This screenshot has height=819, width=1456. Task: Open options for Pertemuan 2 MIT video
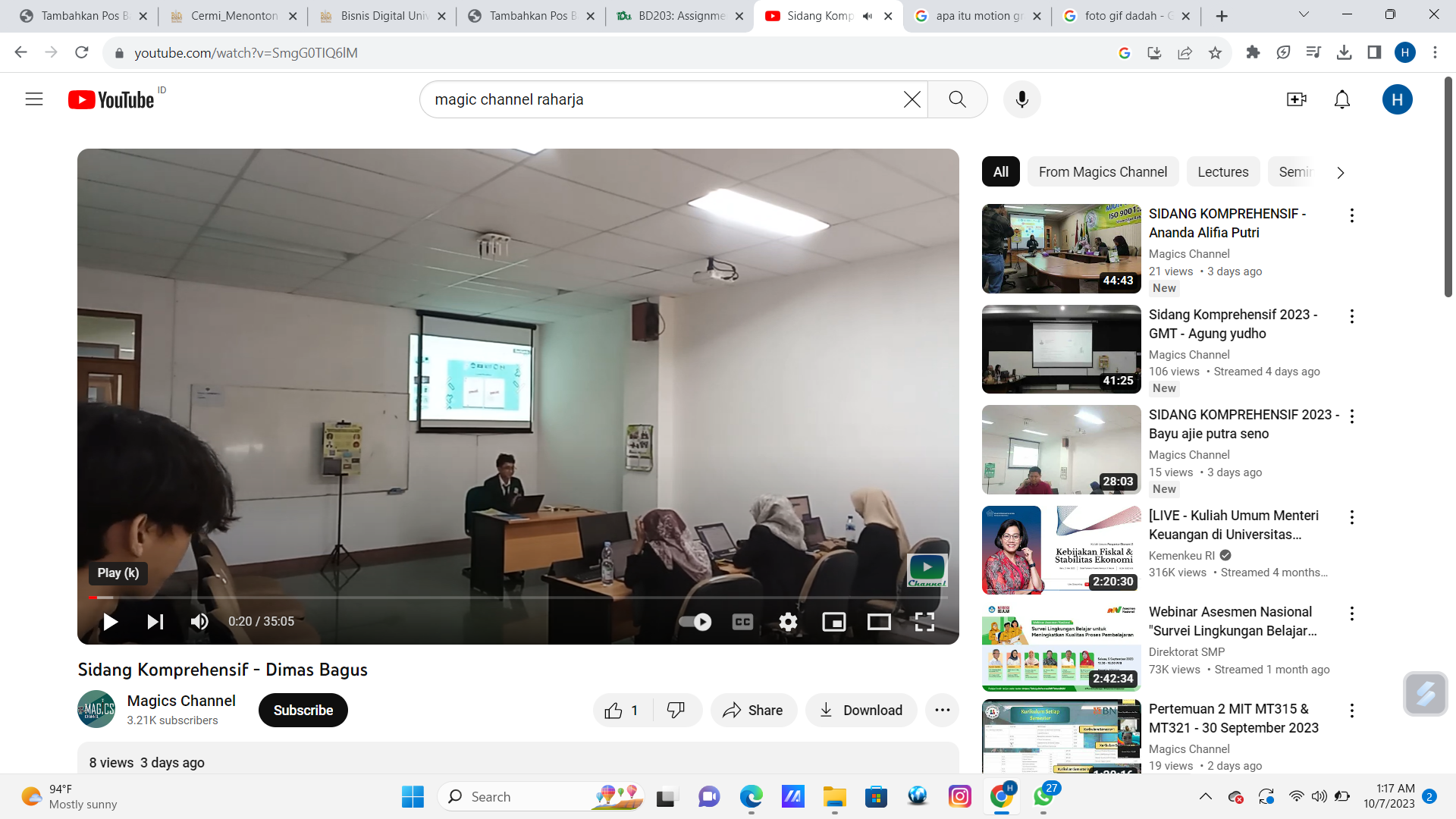pos(1351,711)
